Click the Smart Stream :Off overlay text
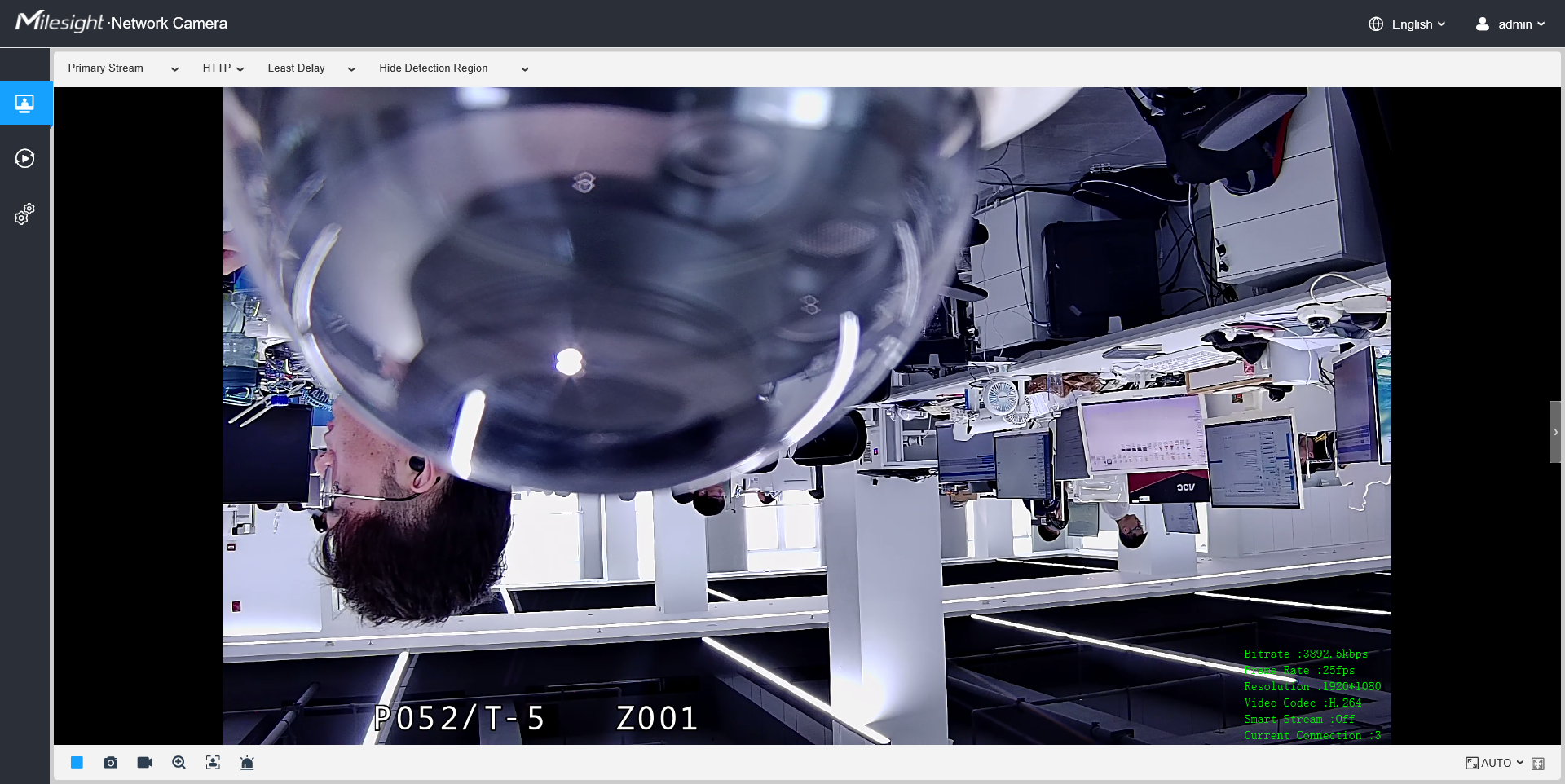The height and width of the screenshot is (784, 1565). pyautogui.click(x=1299, y=720)
